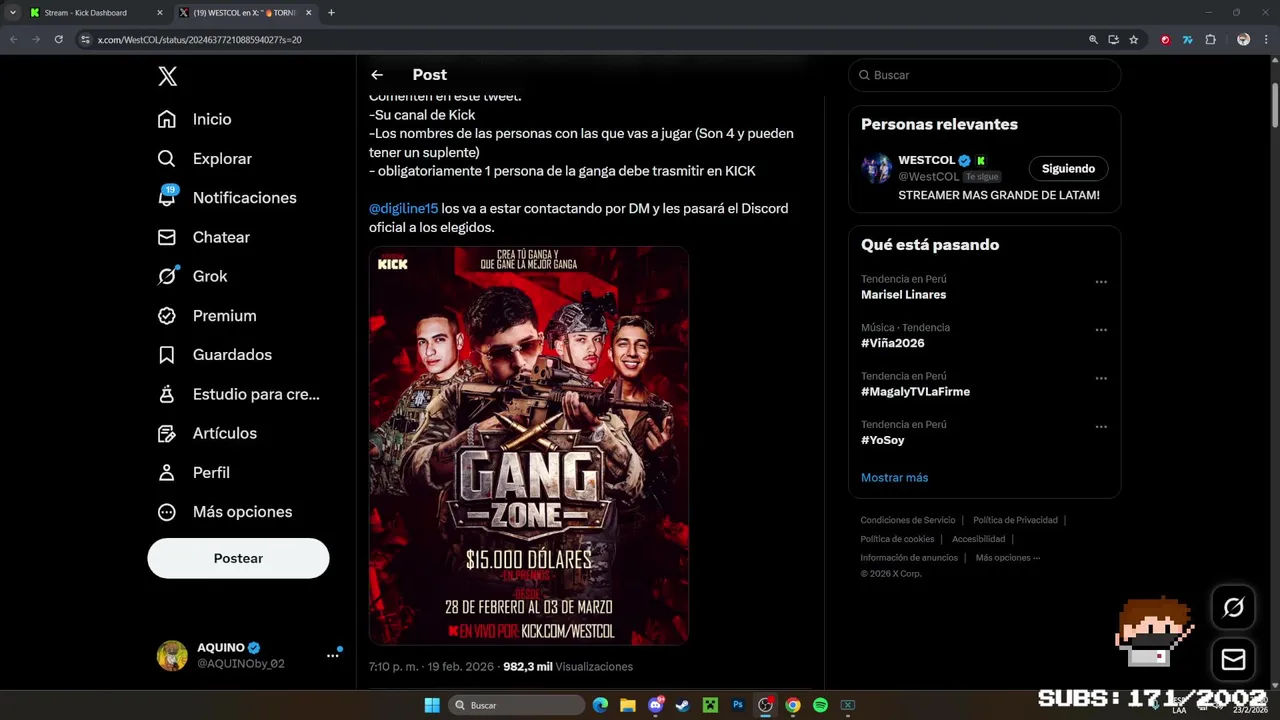
Task: Open the #YoSoy trend
Action: [x=882, y=440]
